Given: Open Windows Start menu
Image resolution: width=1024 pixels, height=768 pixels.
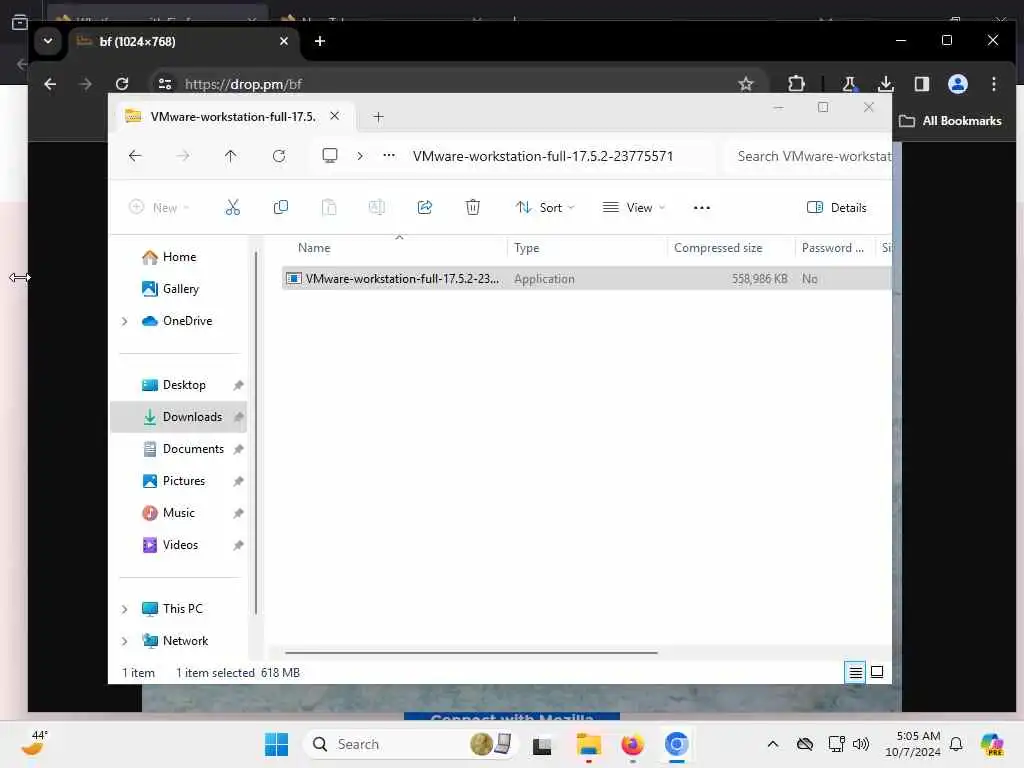Looking at the screenshot, I should (276, 744).
